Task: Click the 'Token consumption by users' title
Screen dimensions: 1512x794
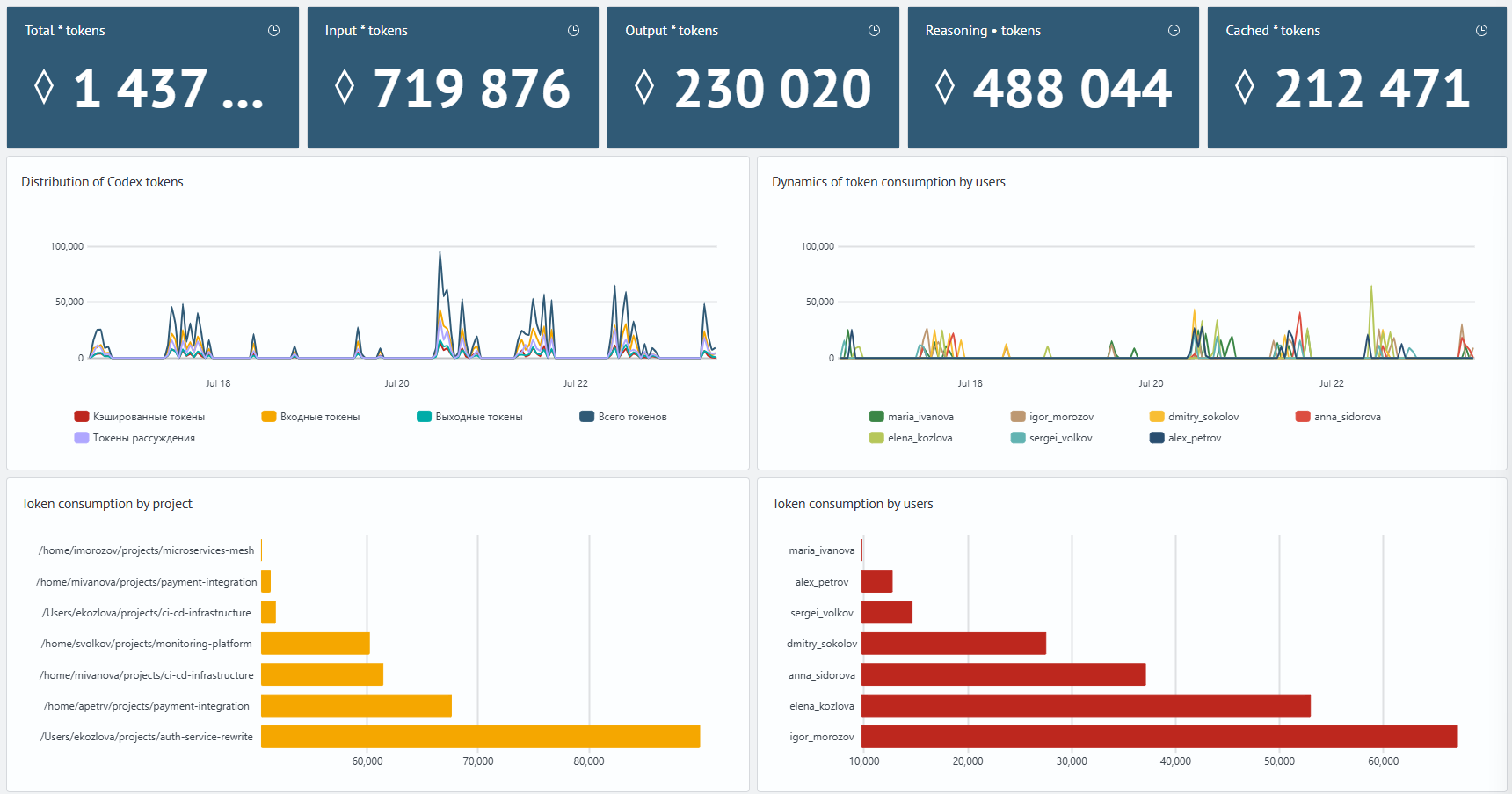Action: click(x=853, y=504)
